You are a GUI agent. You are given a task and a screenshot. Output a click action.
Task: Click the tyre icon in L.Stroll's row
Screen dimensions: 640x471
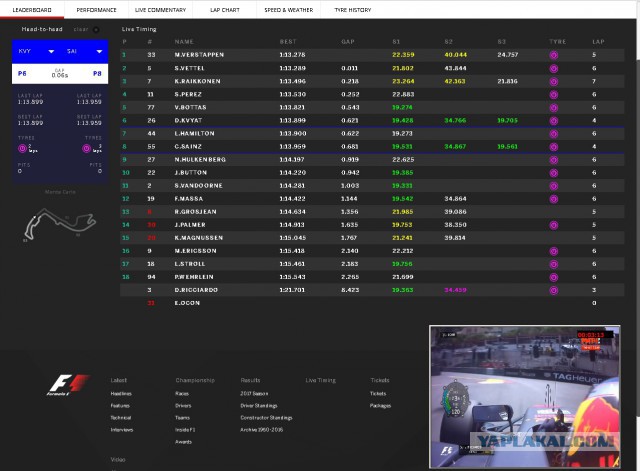553,264
